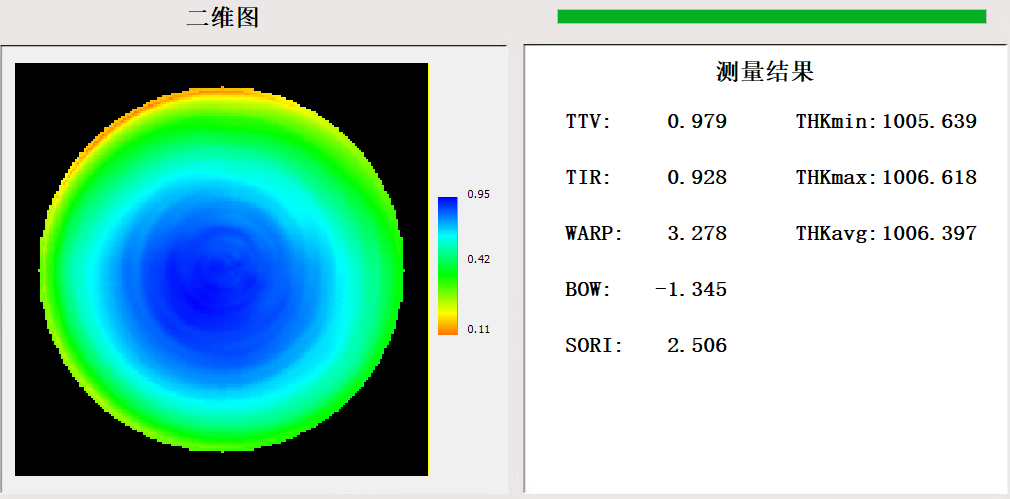Select the 0.42 midpoint scale label
The height and width of the screenshot is (499, 1010).
pyautogui.click(x=478, y=259)
